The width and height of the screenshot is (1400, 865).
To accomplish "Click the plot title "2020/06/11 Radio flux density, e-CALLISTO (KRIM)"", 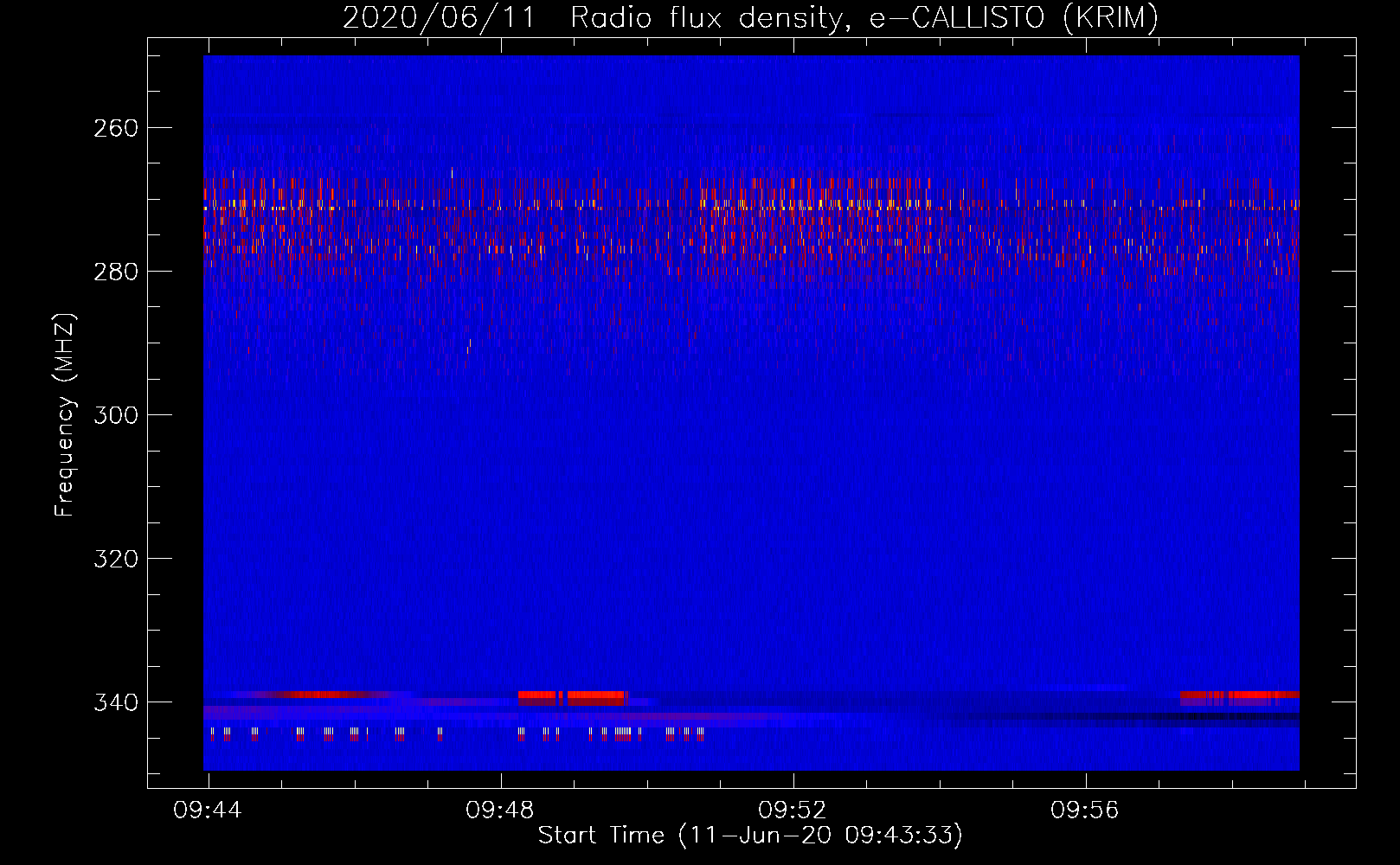I will click(x=750, y=18).
